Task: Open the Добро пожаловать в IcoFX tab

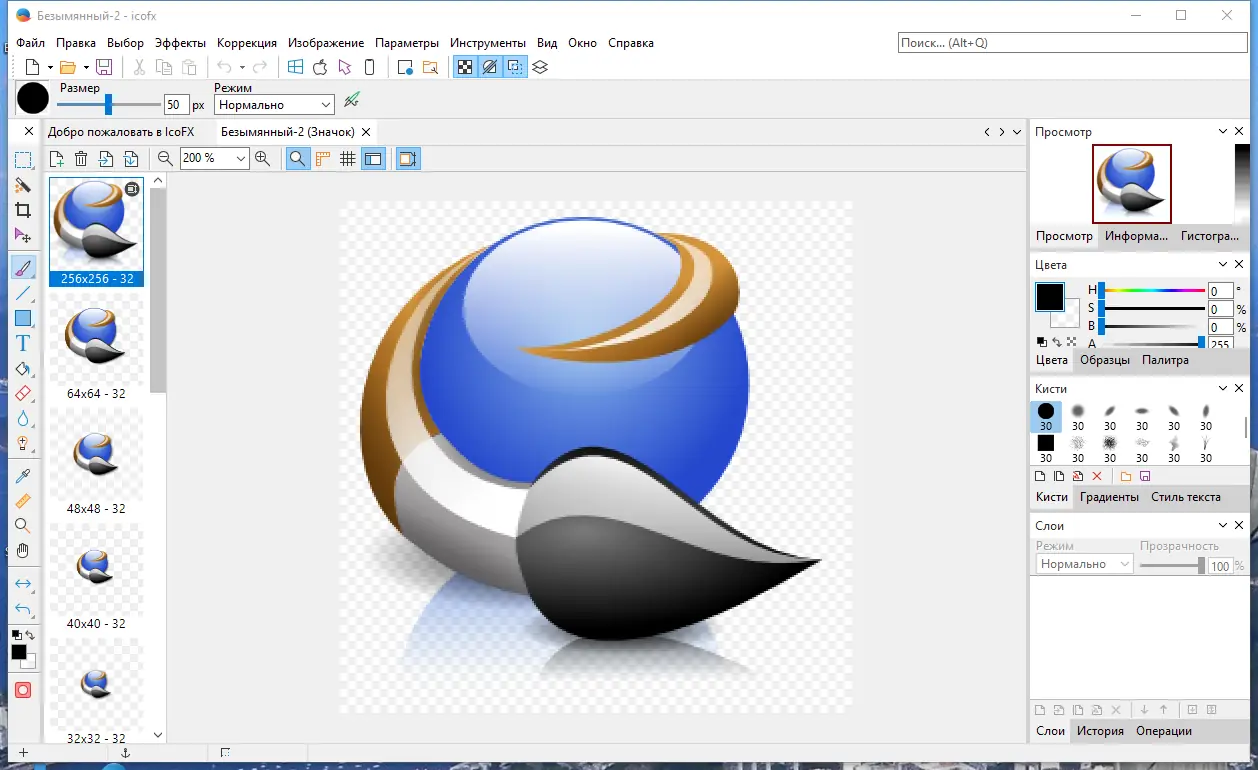Action: (121, 132)
